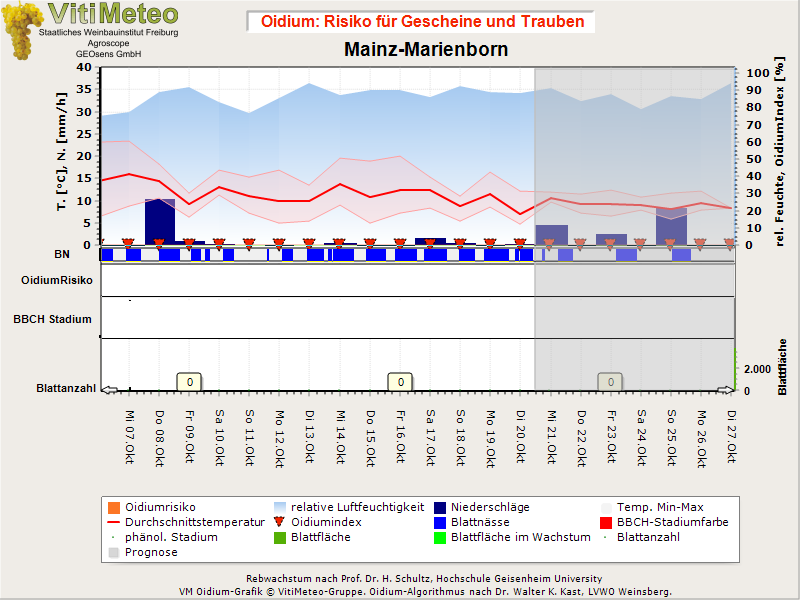Viewport: 800px width, 600px height.
Task: Click the right scroll arrow on the timeline
Action: [725, 390]
